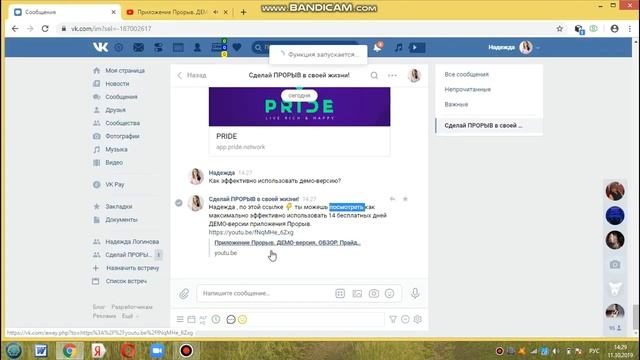Bookmark this page with the star icon

(560, 29)
